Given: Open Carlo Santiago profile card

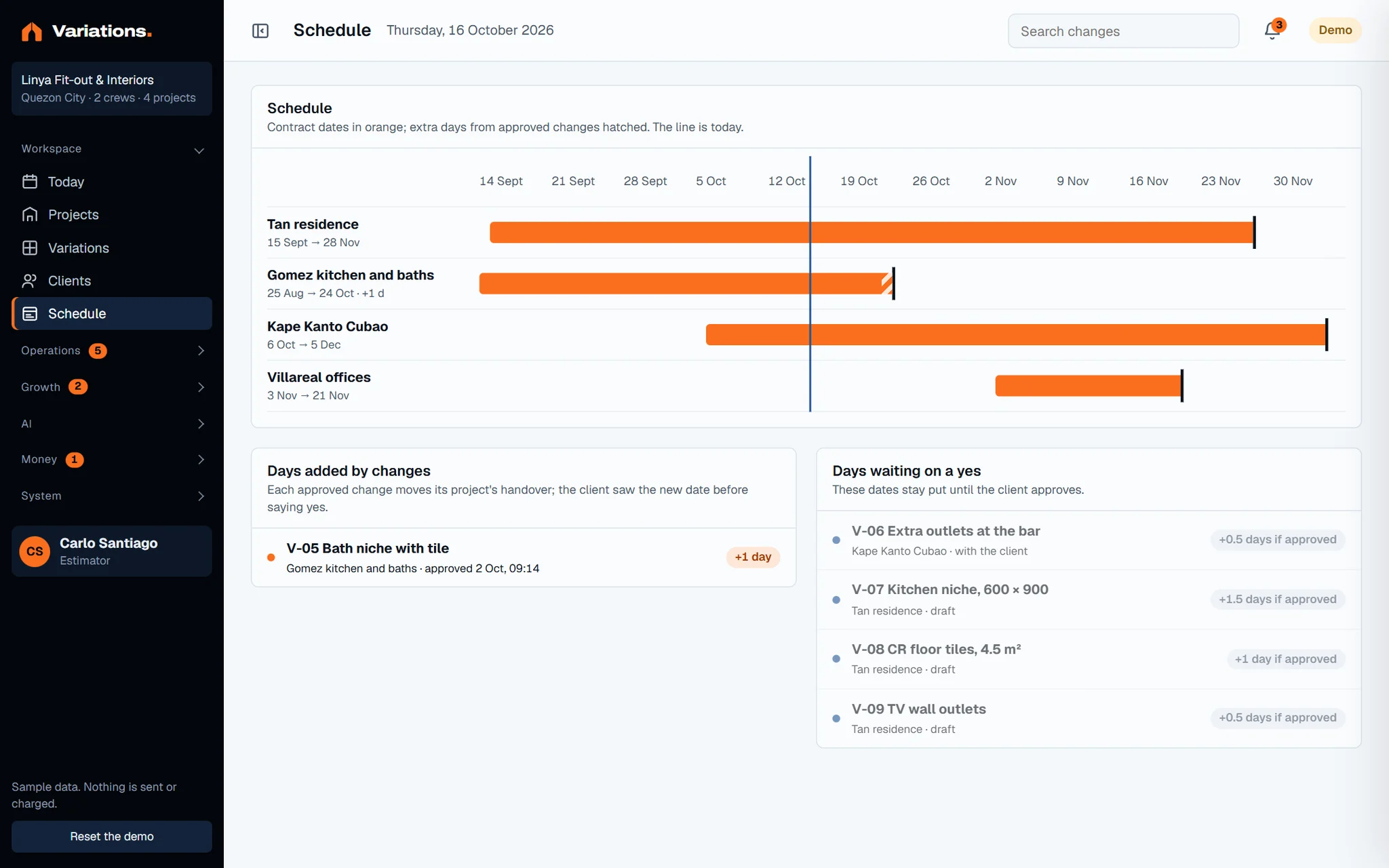Looking at the screenshot, I should click(112, 551).
